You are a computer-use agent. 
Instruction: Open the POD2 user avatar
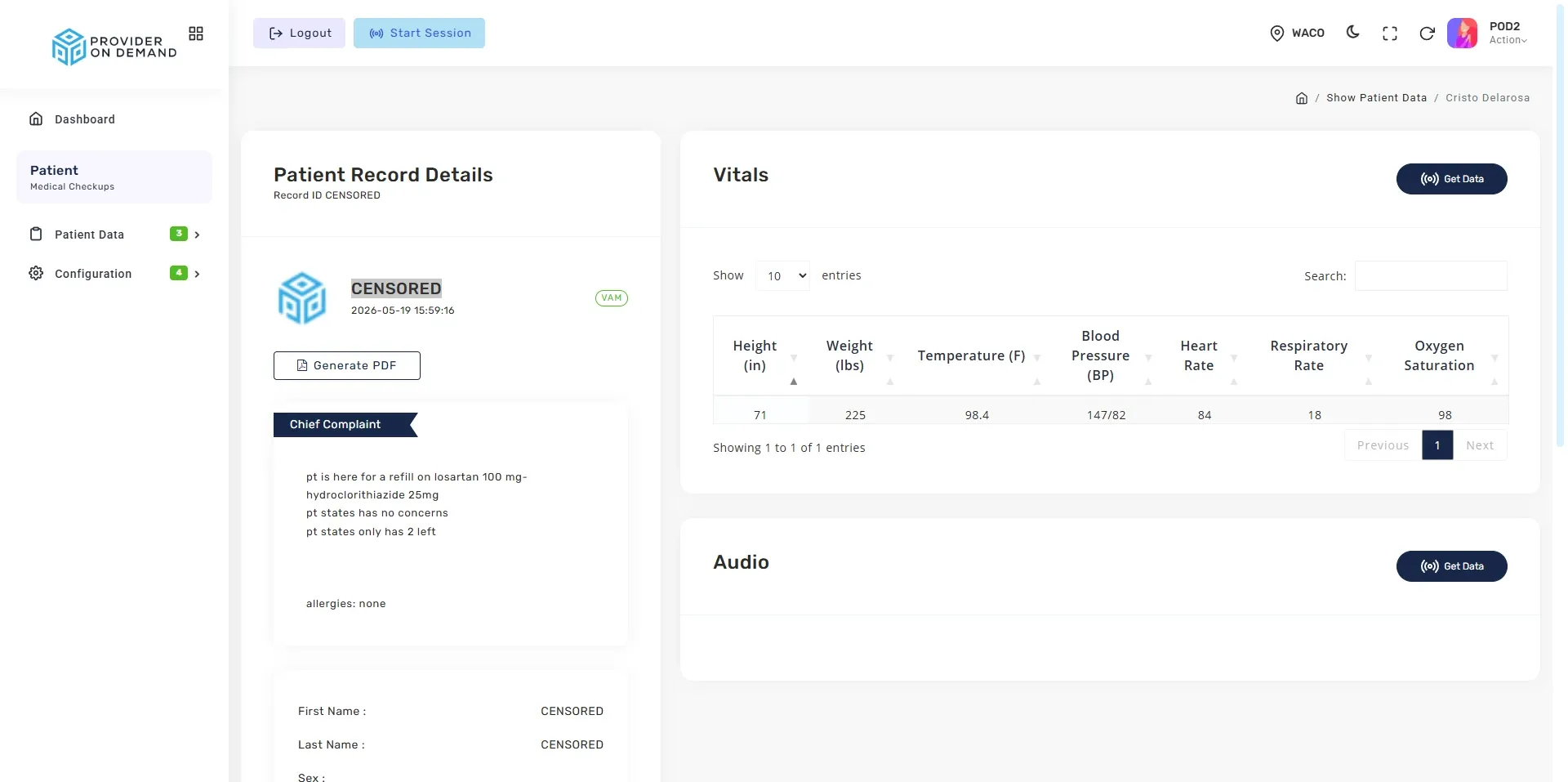[x=1462, y=34]
